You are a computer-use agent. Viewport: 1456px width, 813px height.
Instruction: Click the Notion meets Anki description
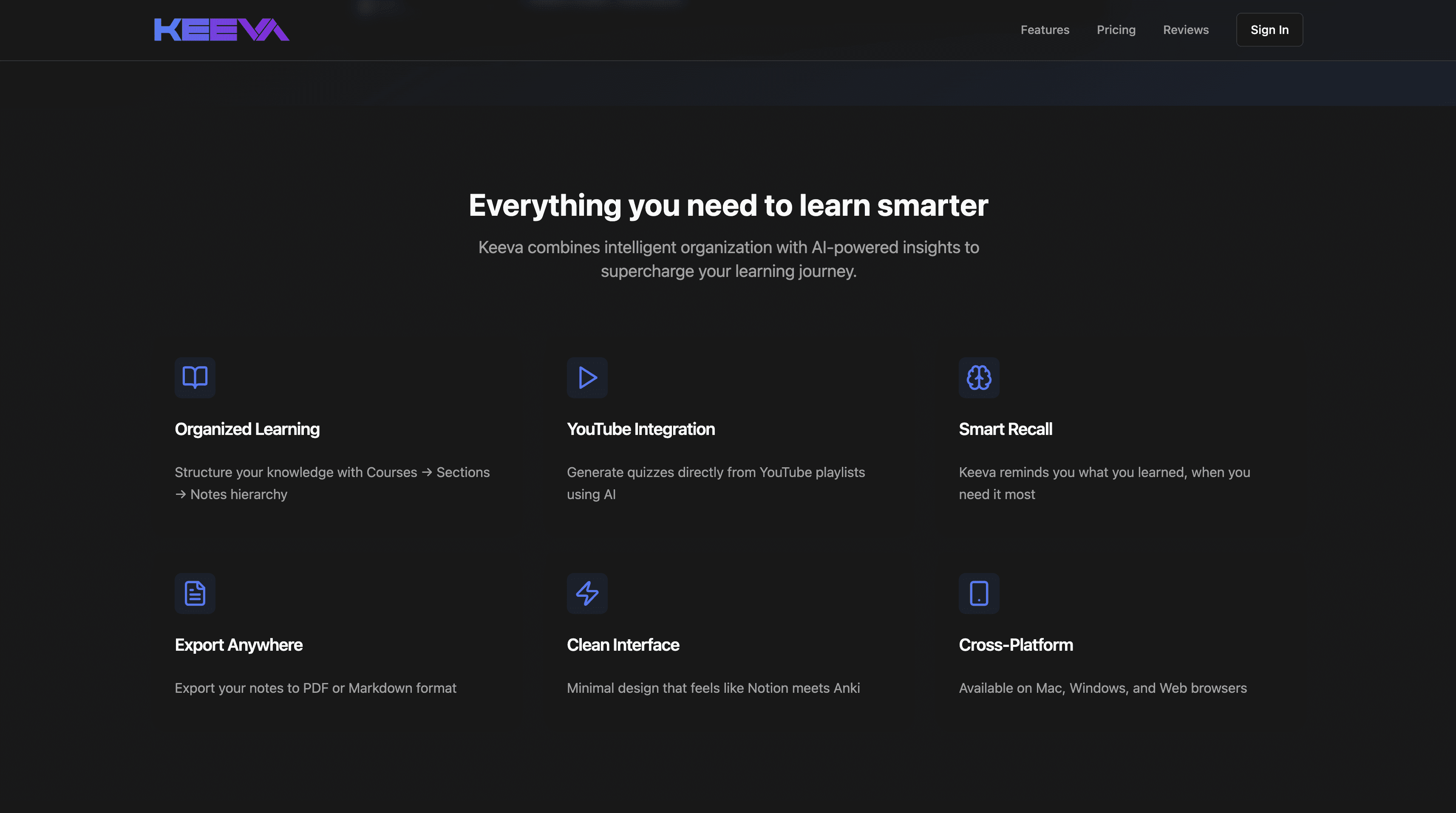(x=713, y=688)
